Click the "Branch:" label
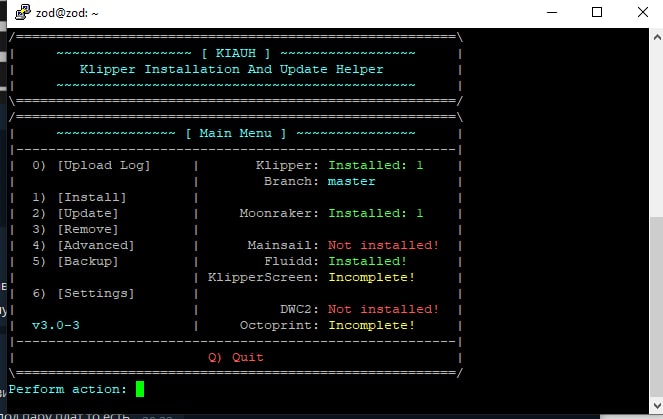This screenshot has height=419, width=663. (291, 181)
